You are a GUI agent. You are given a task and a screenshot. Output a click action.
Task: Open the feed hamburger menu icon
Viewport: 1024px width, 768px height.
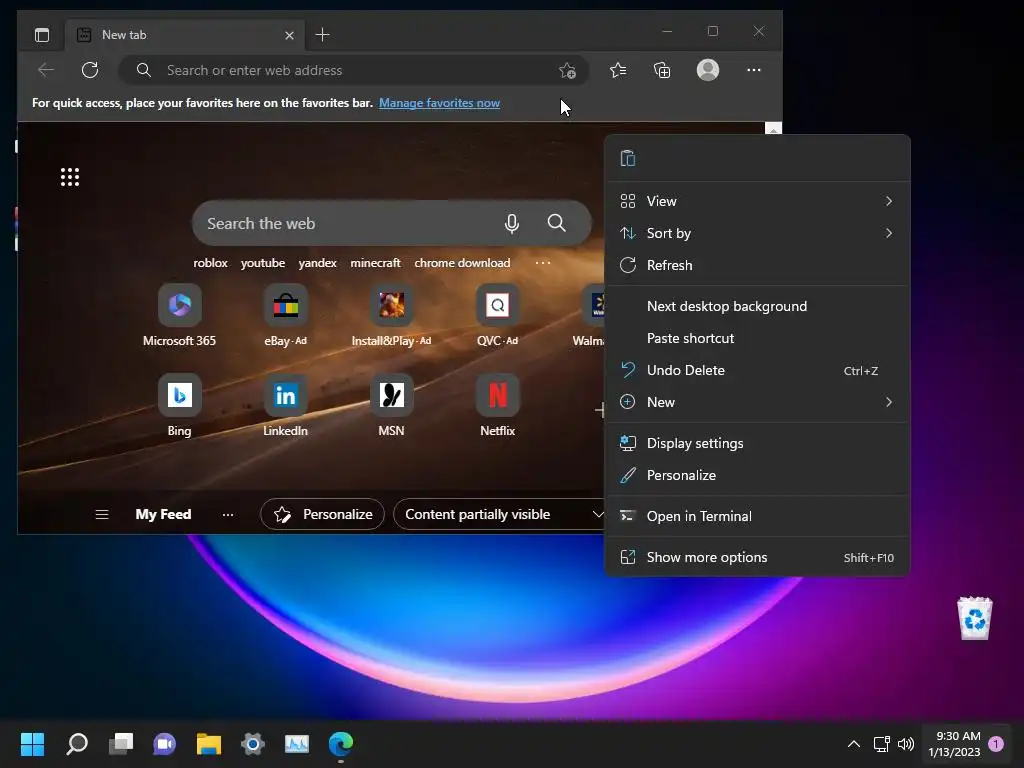(x=102, y=515)
